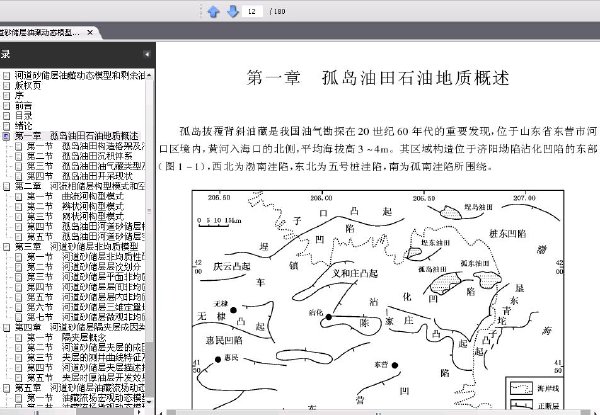This screenshot has height=415, width=600.
Task: Open section 第二节 辫状河构型模式
Action: [75, 207]
